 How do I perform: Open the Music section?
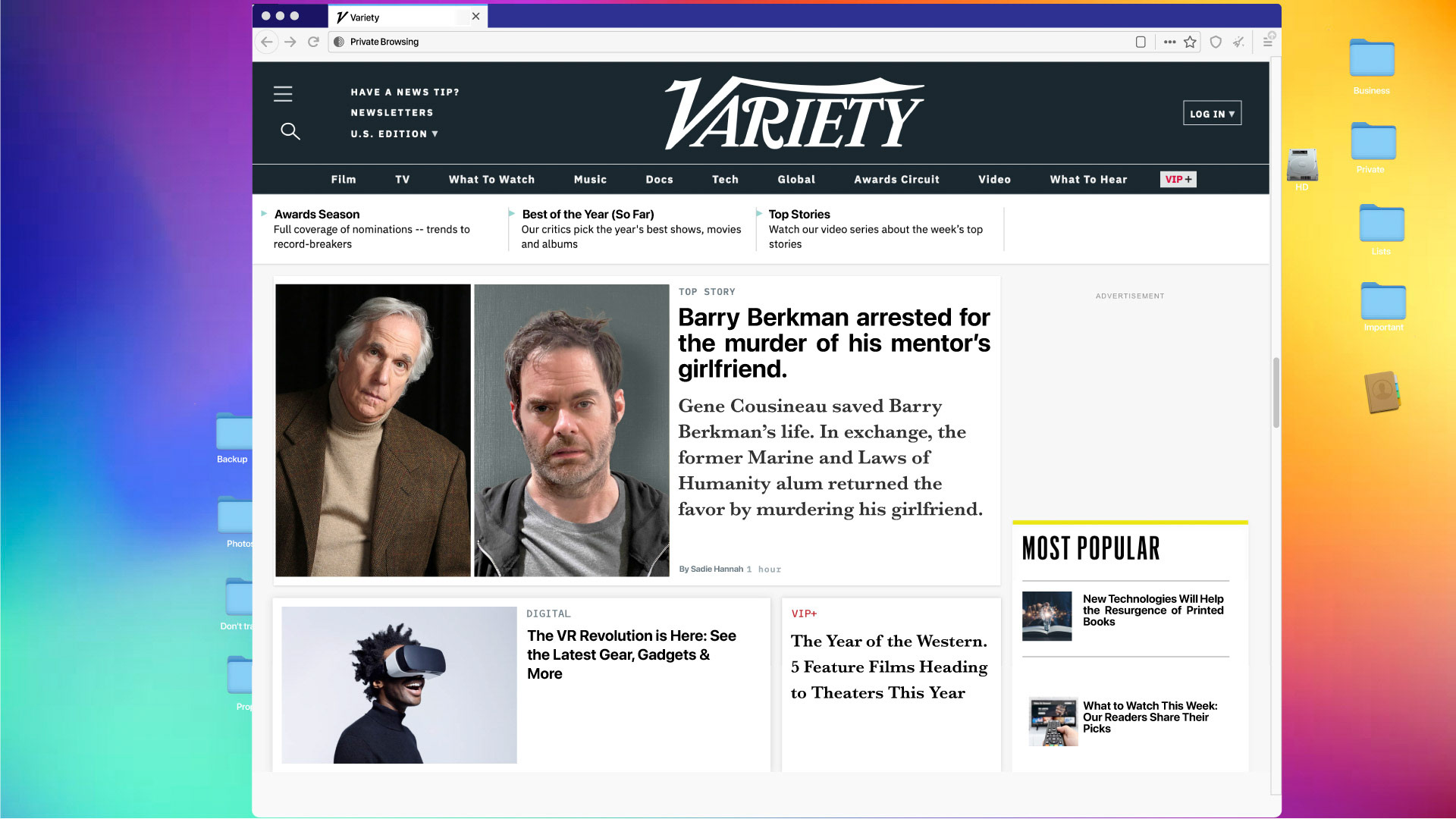(x=590, y=180)
